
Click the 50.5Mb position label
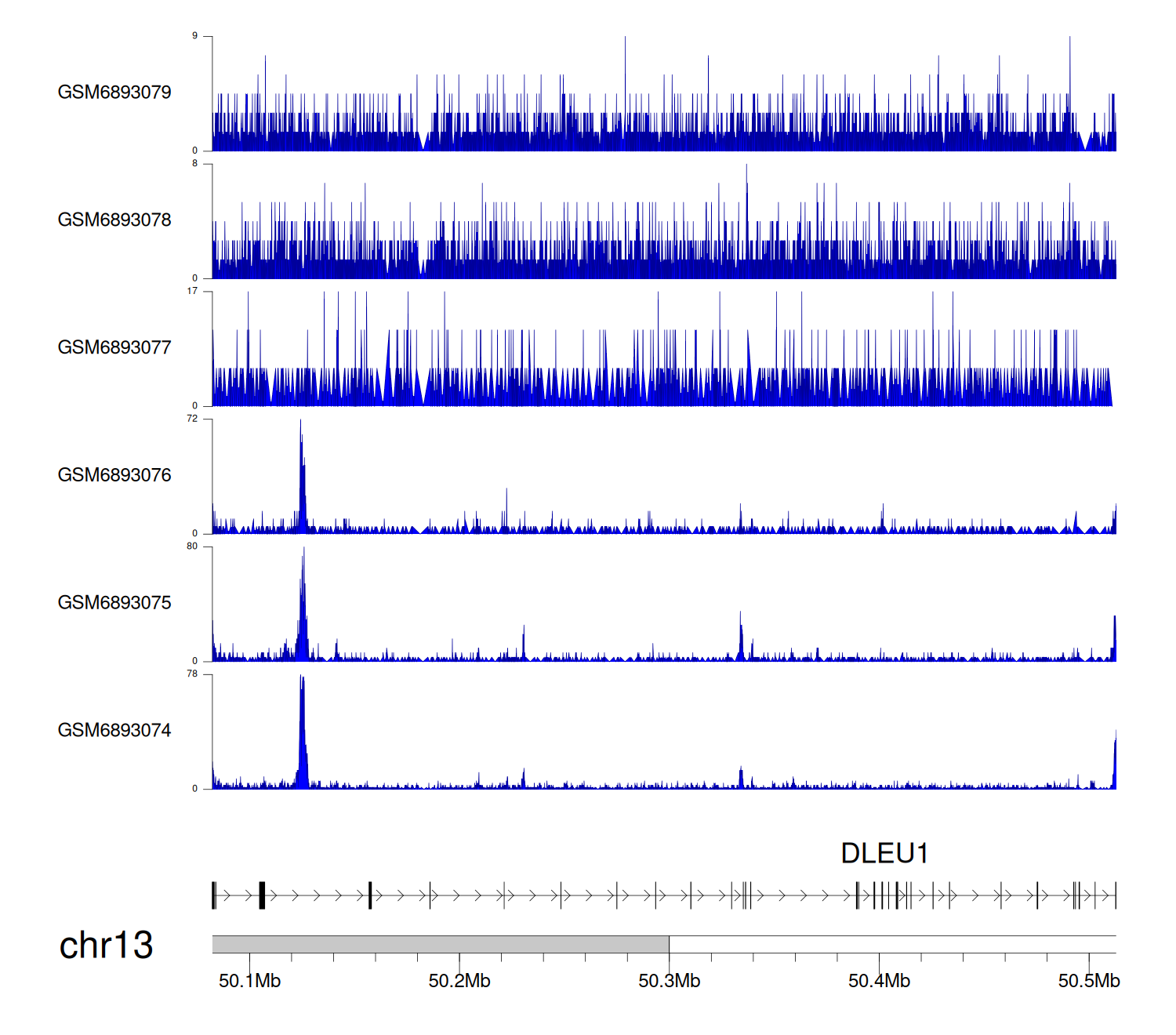tap(1089, 981)
